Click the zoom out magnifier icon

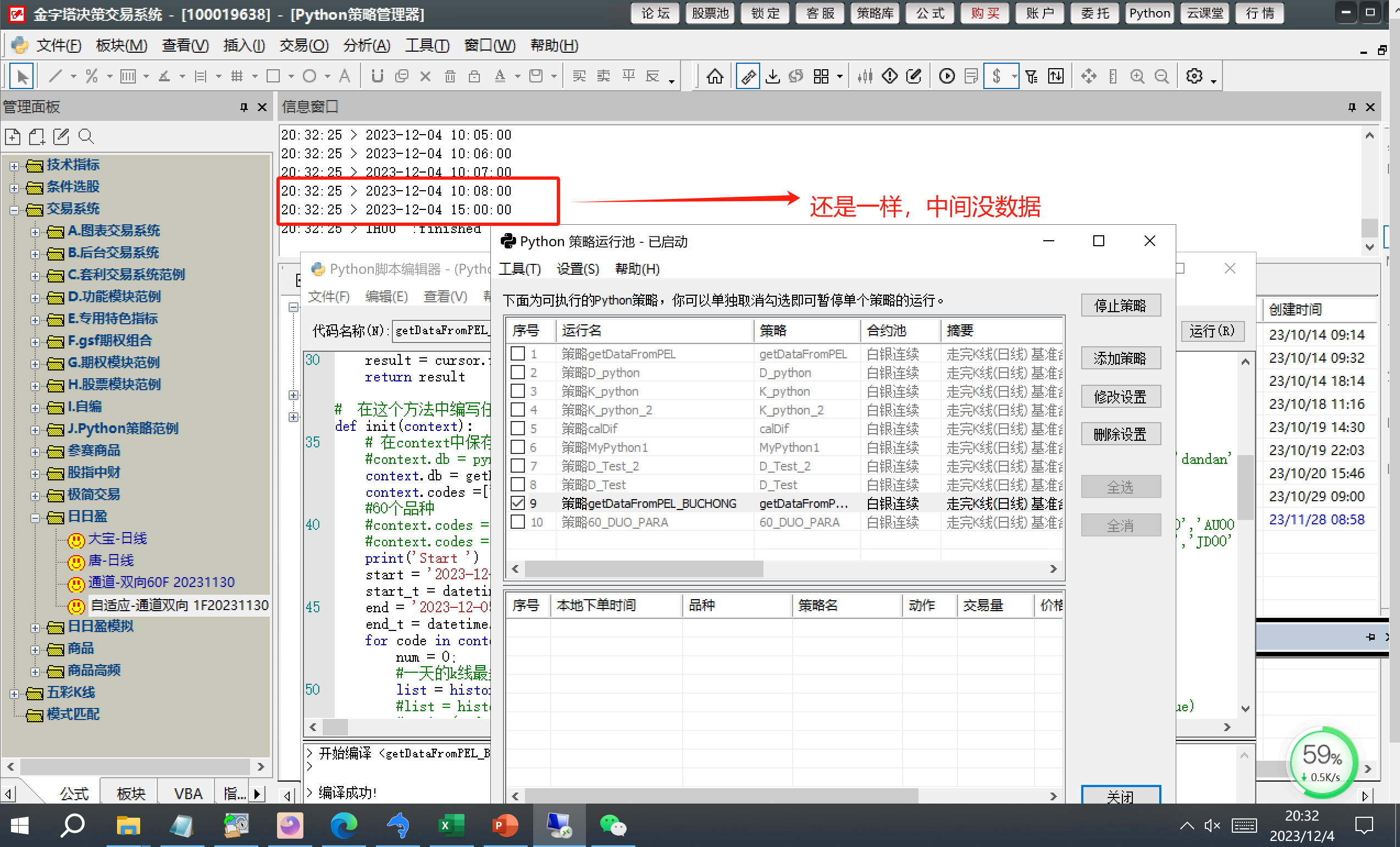1162,75
